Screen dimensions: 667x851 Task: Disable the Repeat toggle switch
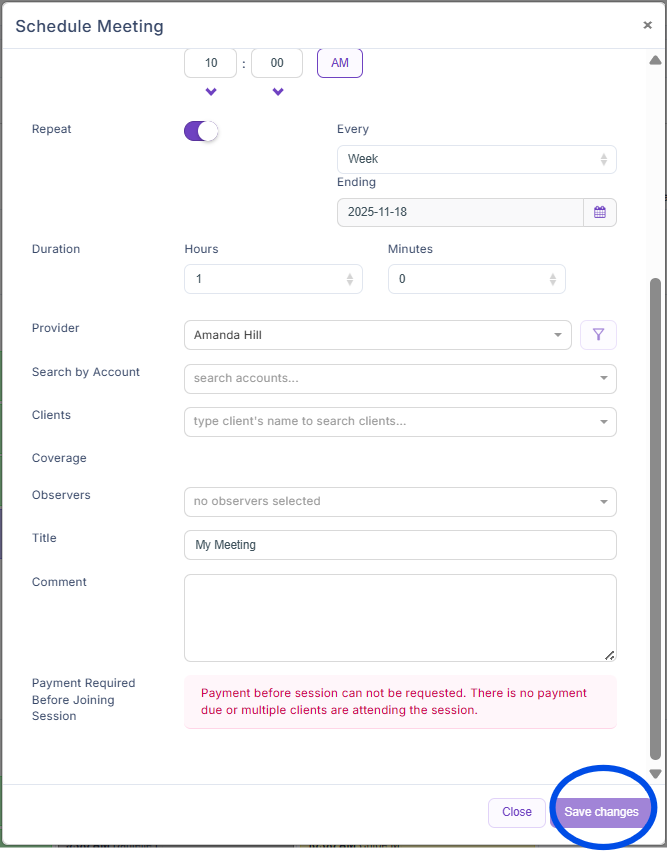click(x=201, y=131)
